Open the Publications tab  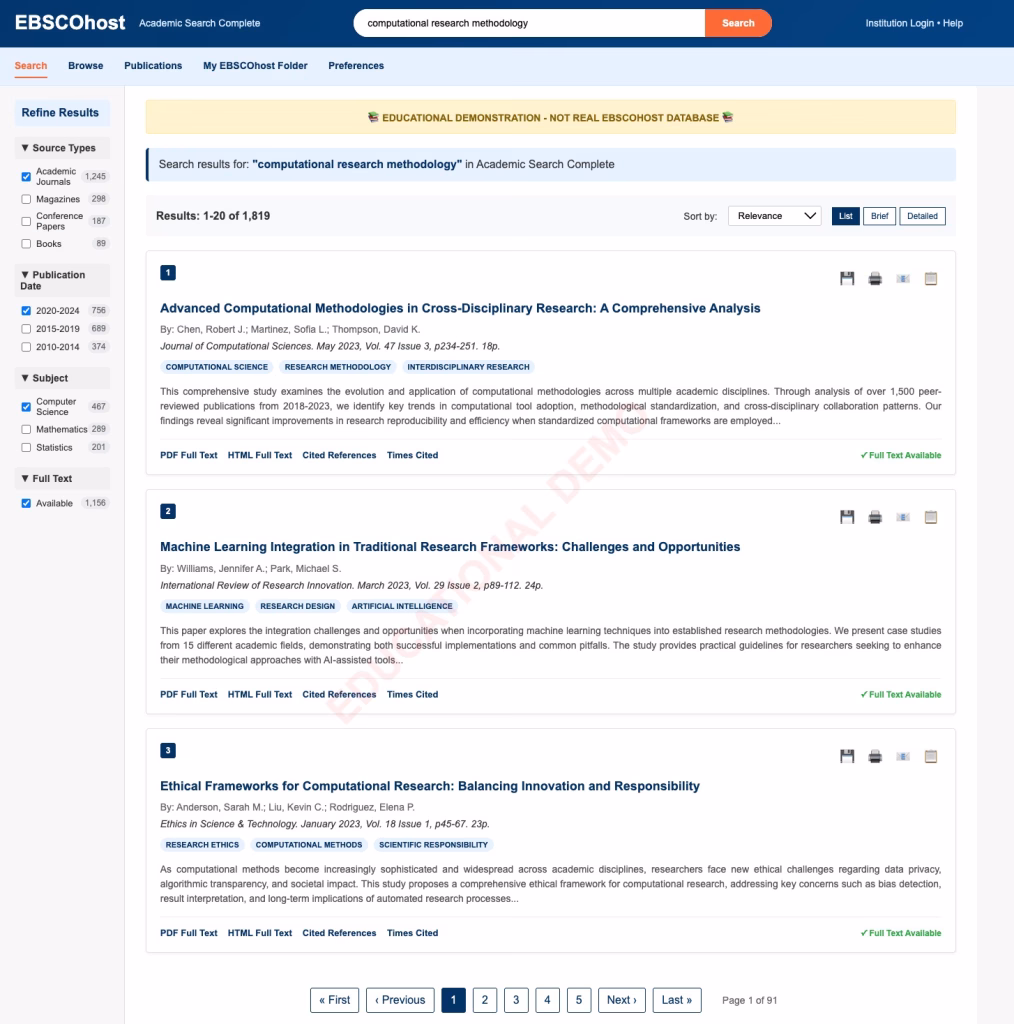click(x=153, y=66)
